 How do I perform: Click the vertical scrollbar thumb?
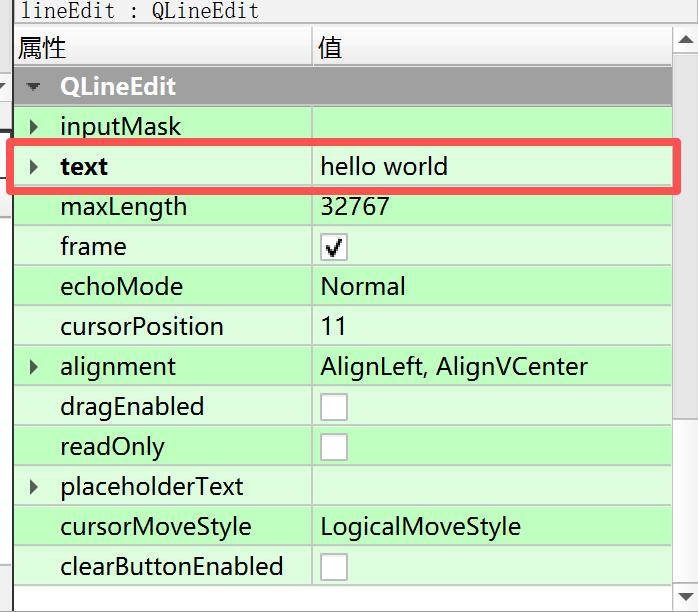686,237
